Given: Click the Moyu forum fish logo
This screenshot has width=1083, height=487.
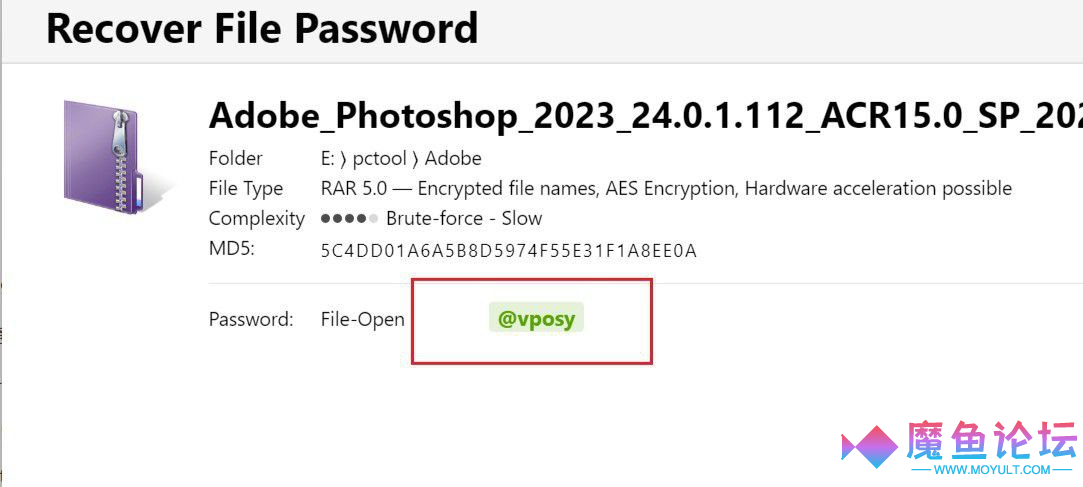Looking at the screenshot, I should [869, 446].
